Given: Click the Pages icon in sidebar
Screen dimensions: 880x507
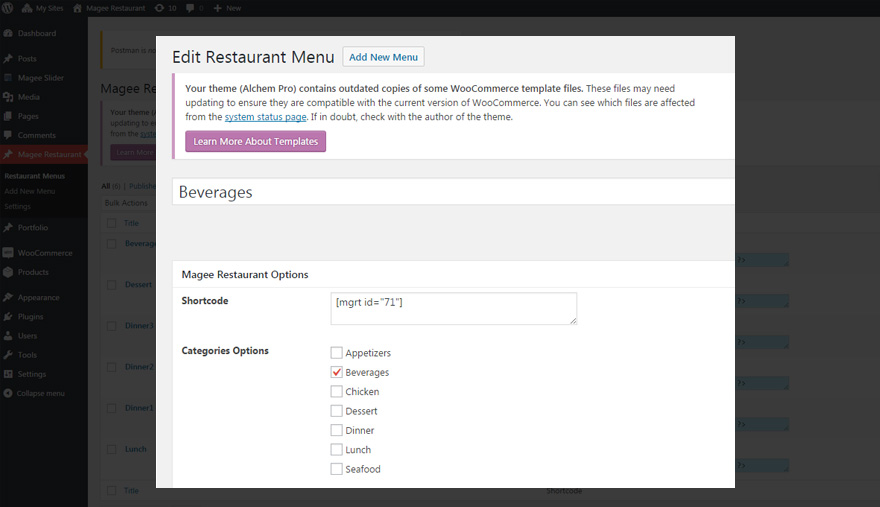Looking at the screenshot, I should point(8,116).
